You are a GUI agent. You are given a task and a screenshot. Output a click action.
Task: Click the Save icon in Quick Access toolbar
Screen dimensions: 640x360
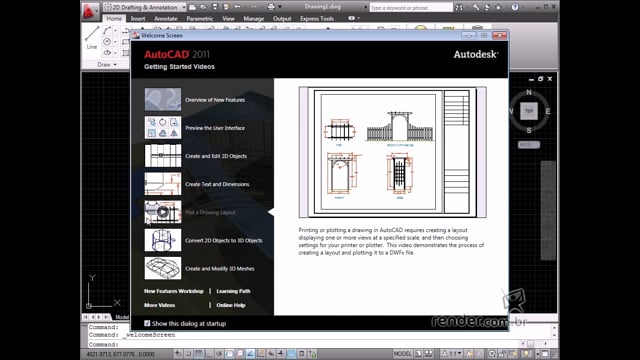pyautogui.click(x=215, y=7)
